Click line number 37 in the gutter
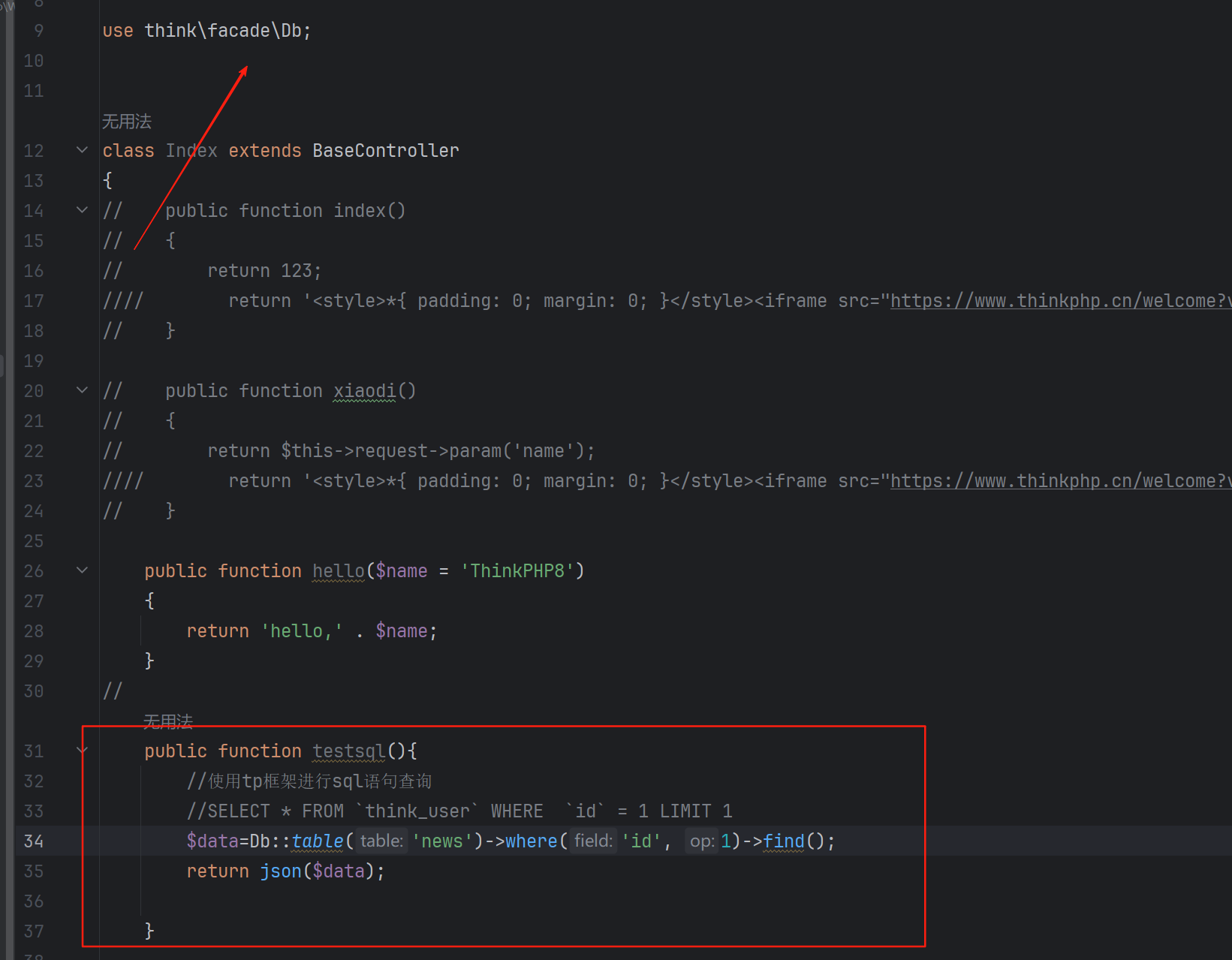Viewport: 1232px width, 960px height. pyautogui.click(x=34, y=931)
